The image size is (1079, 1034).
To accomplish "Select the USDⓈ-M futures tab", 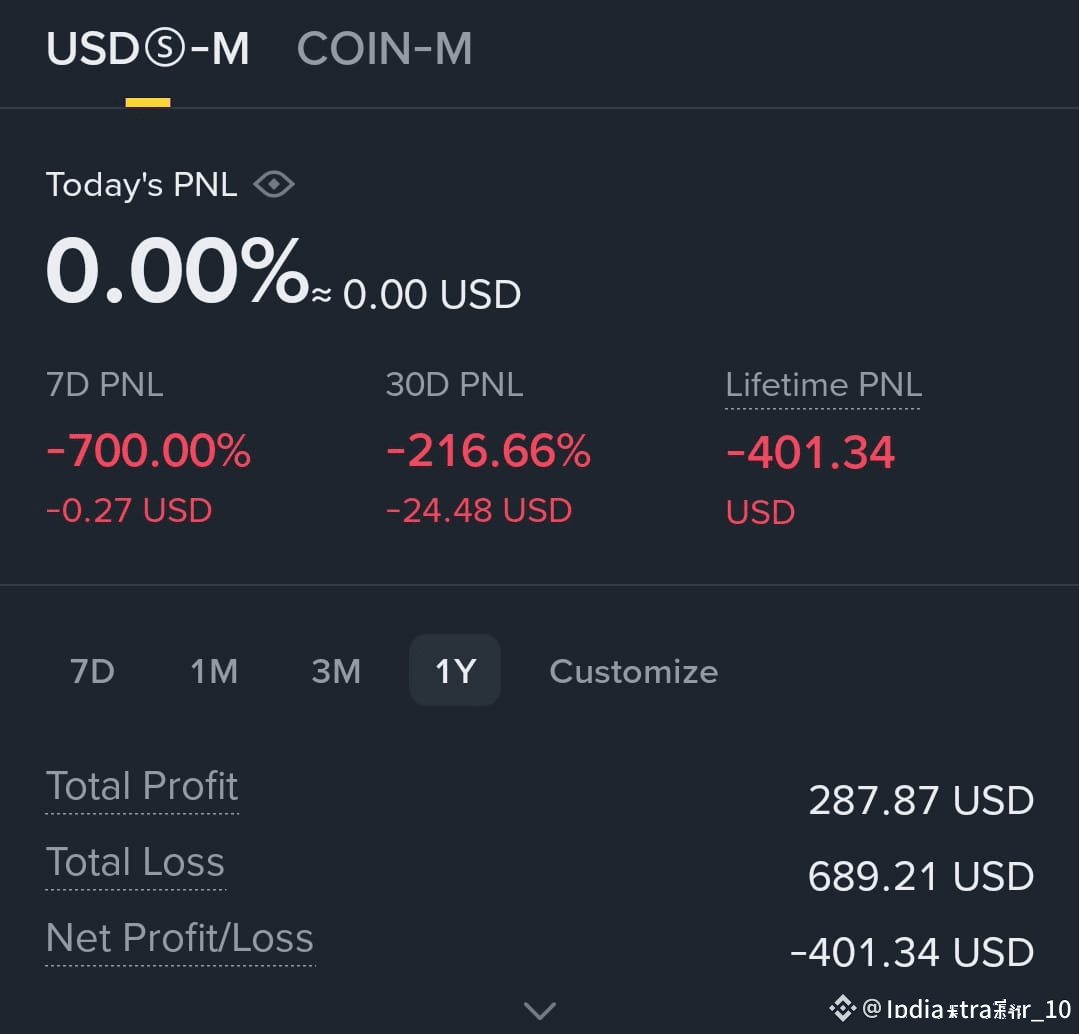I will point(148,48).
